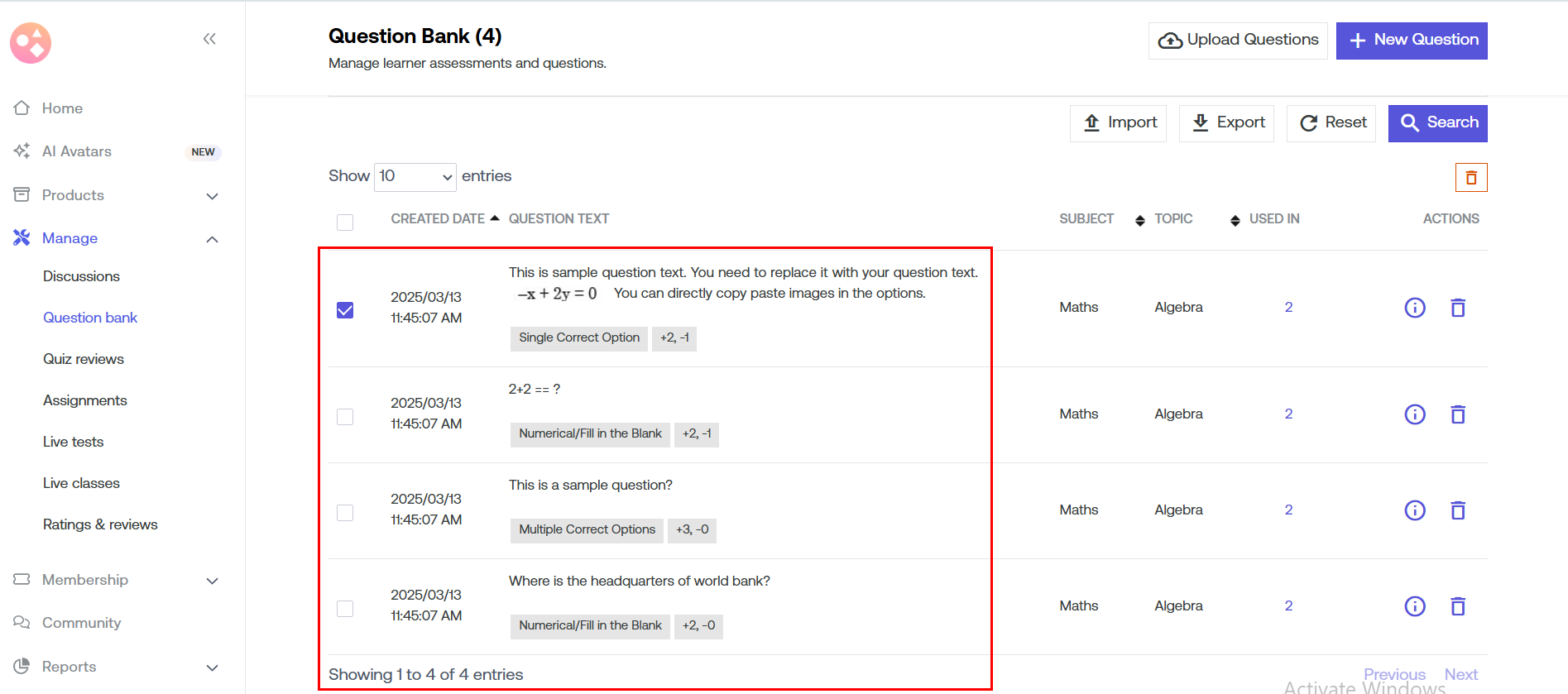This screenshot has height=694, width=1568.
Task: View info for the world bank headquarters question
Action: click(1414, 606)
